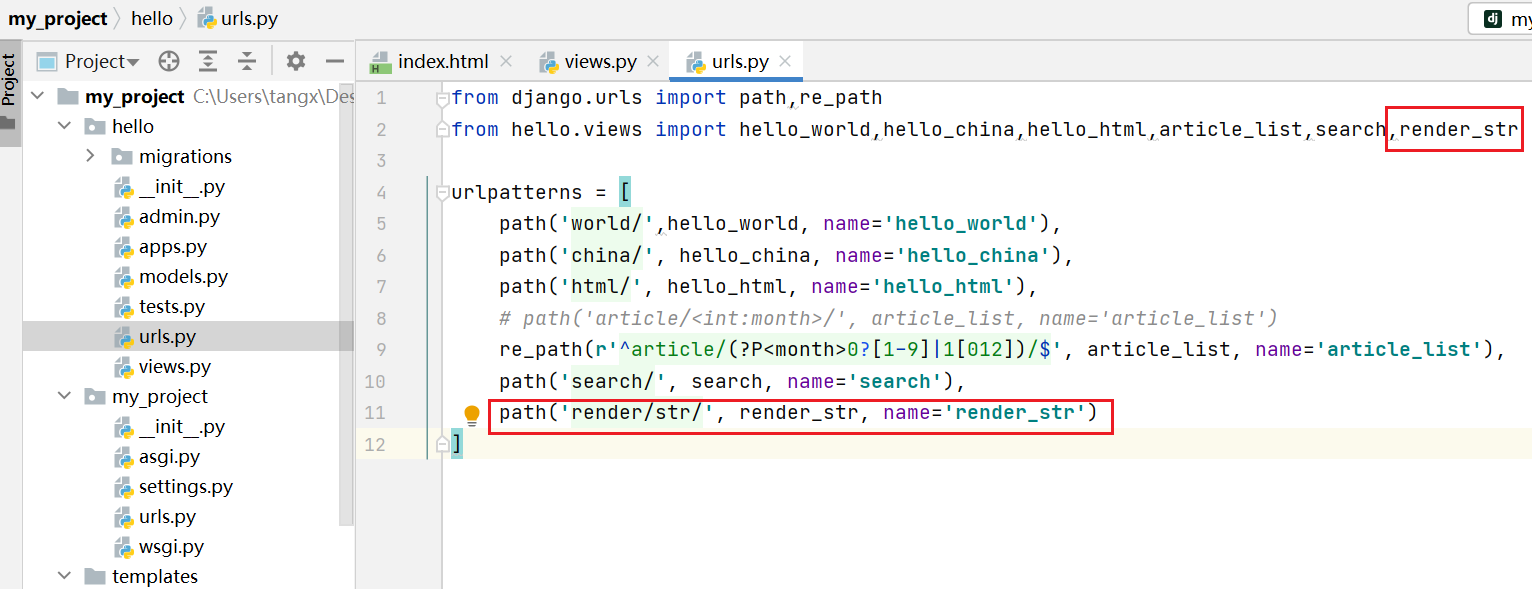Switch to the views.py tab

(x=600, y=61)
